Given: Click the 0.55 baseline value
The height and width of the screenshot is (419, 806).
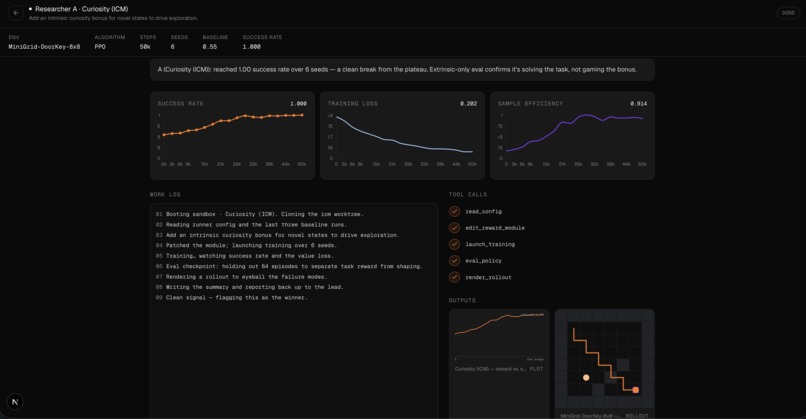Looking at the screenshot, I should click(210, 47).
